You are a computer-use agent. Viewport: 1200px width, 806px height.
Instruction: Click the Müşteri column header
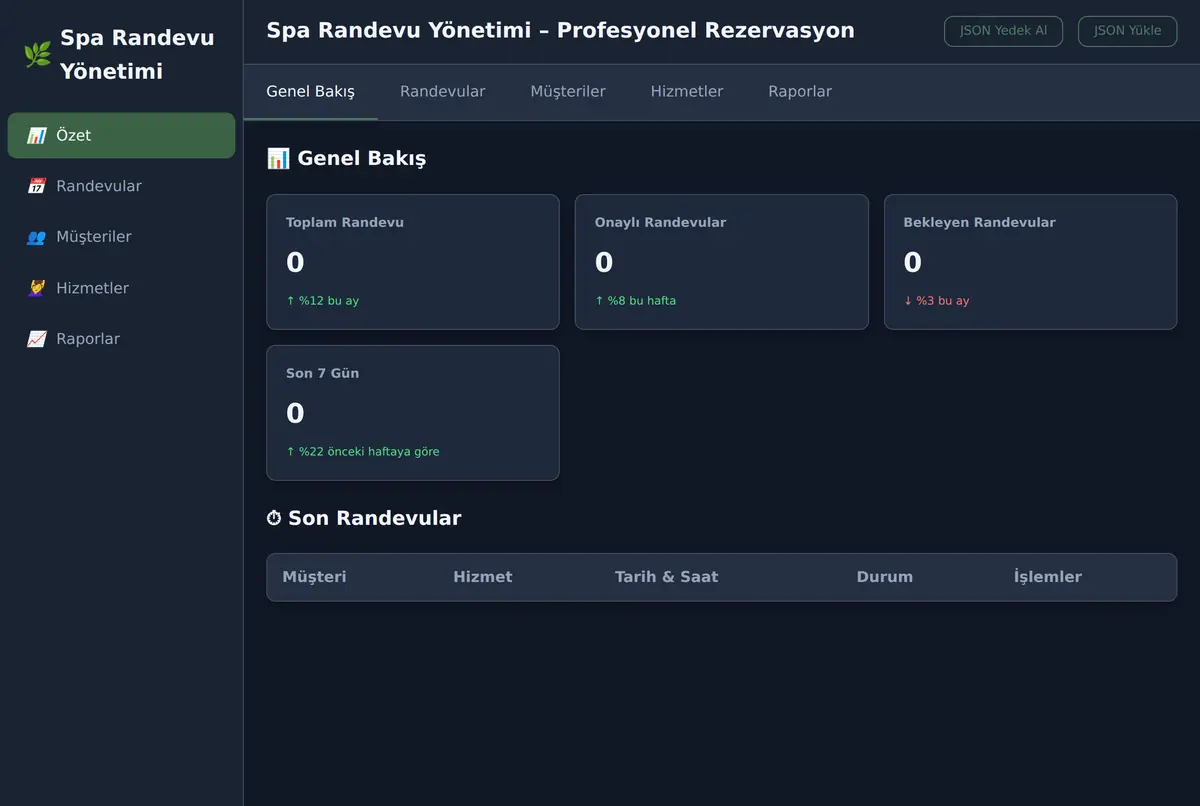pos(314,577)
